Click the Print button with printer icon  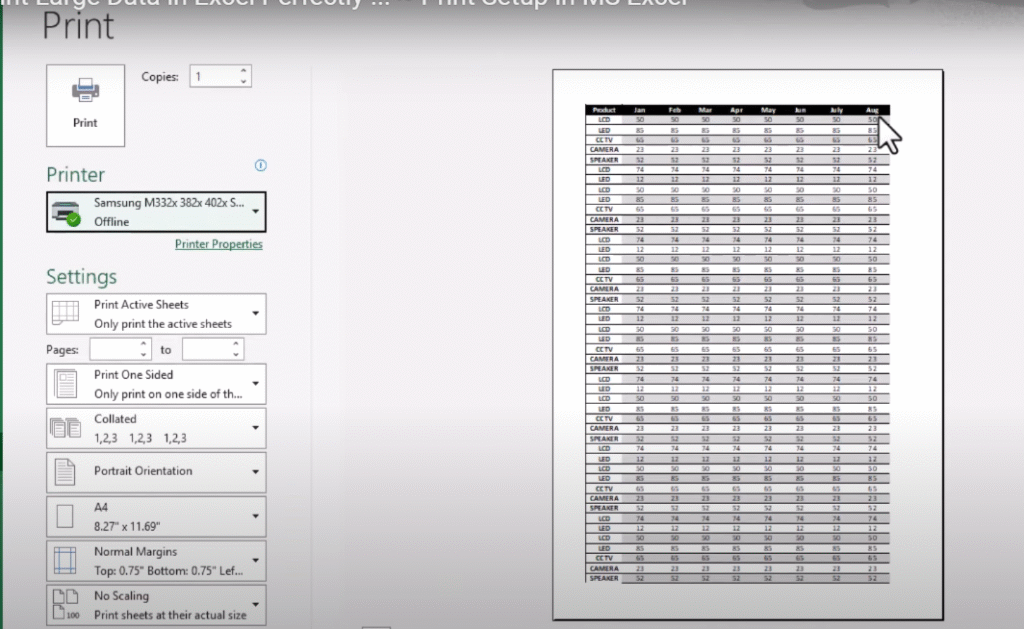85,105
